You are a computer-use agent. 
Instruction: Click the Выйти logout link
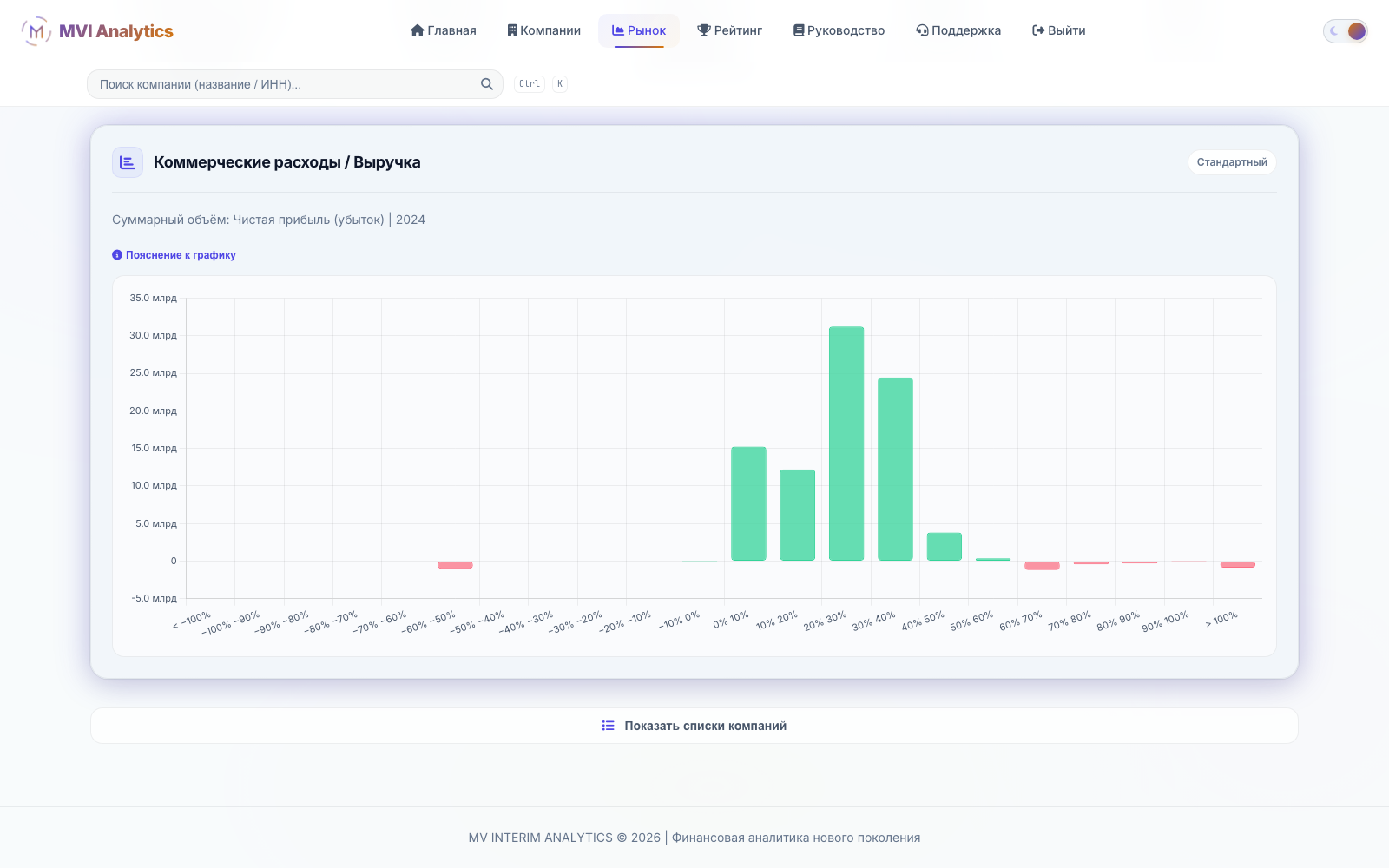point(1059,30)
